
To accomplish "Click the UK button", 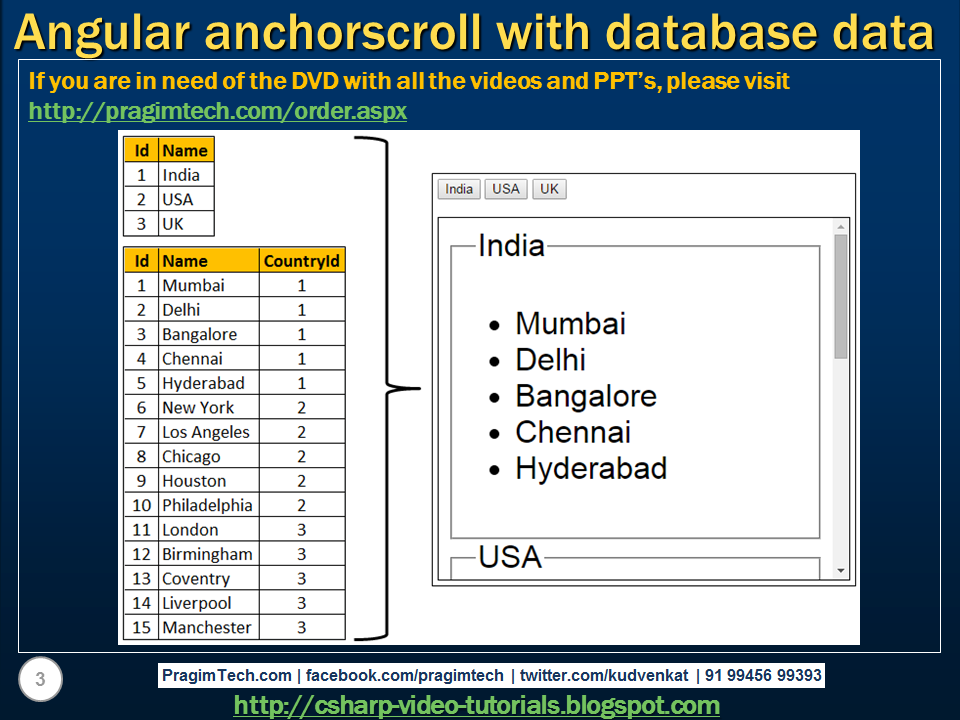I will [x=547, y=189].
